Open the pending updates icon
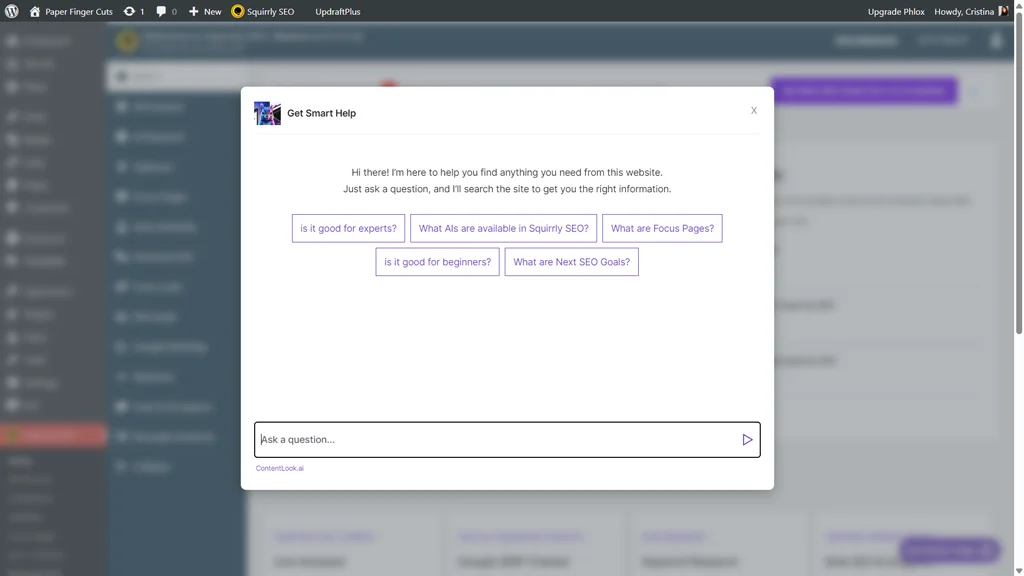The height and width of the screenshot is (576, 1024). click(133, 11)
